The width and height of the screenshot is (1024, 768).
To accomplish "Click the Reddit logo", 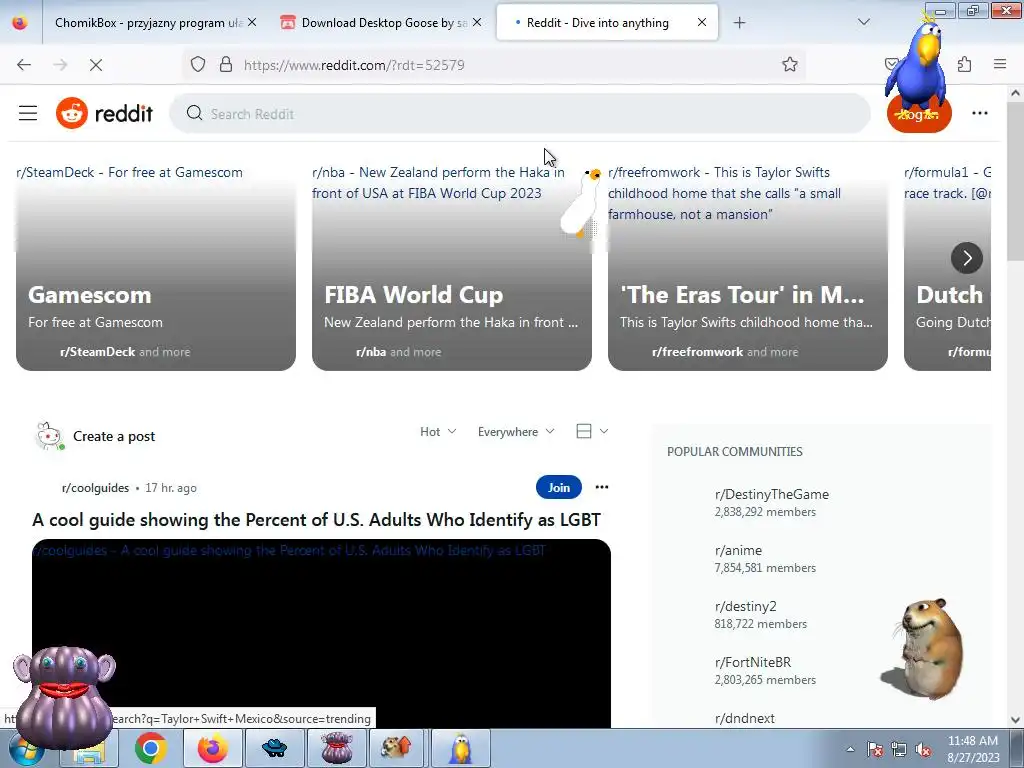I will point(104,114).
